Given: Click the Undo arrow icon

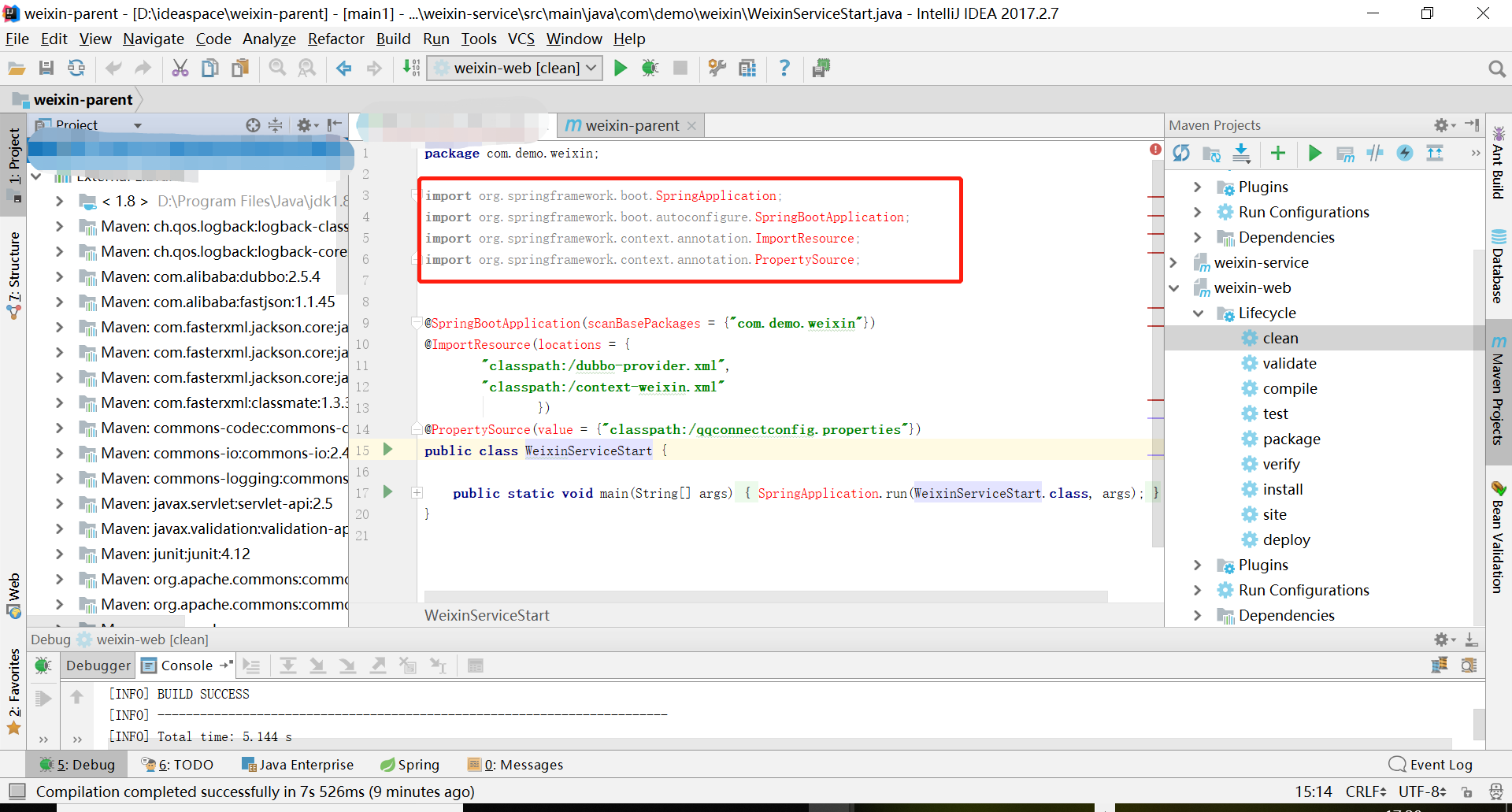Looking at the screenshot, I should (x=113, y=69).
